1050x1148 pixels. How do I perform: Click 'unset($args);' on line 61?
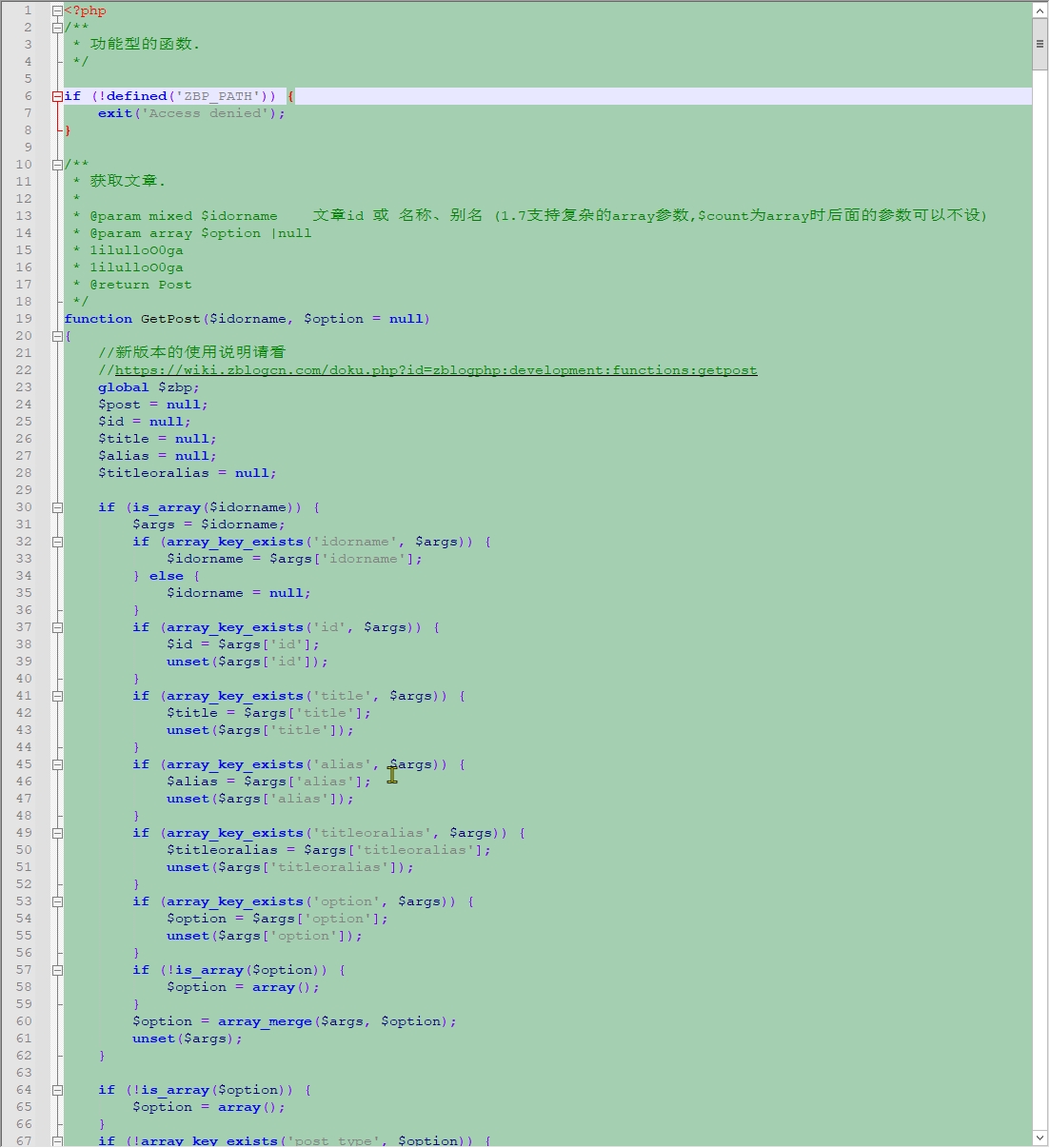click(x=188, y=1039)
